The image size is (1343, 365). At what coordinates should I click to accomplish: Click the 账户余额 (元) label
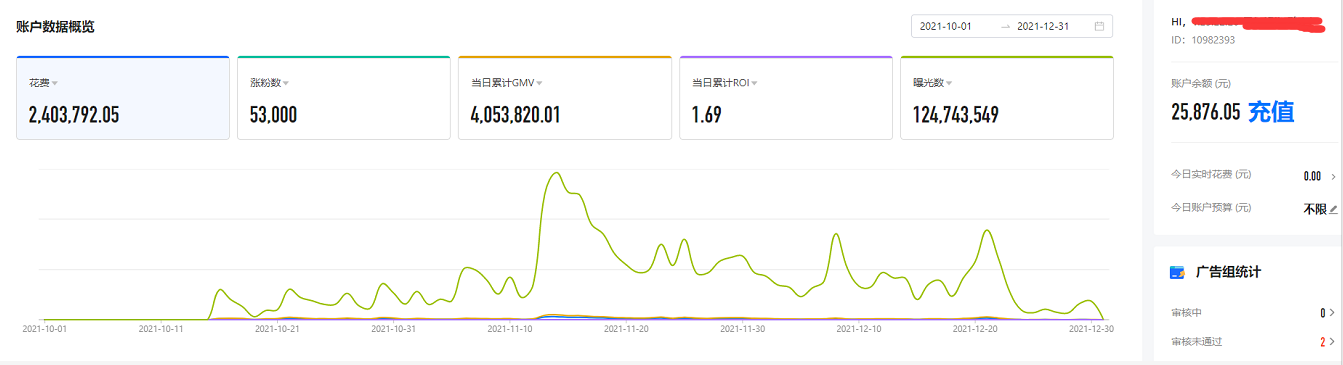(x=1201, y=83)
